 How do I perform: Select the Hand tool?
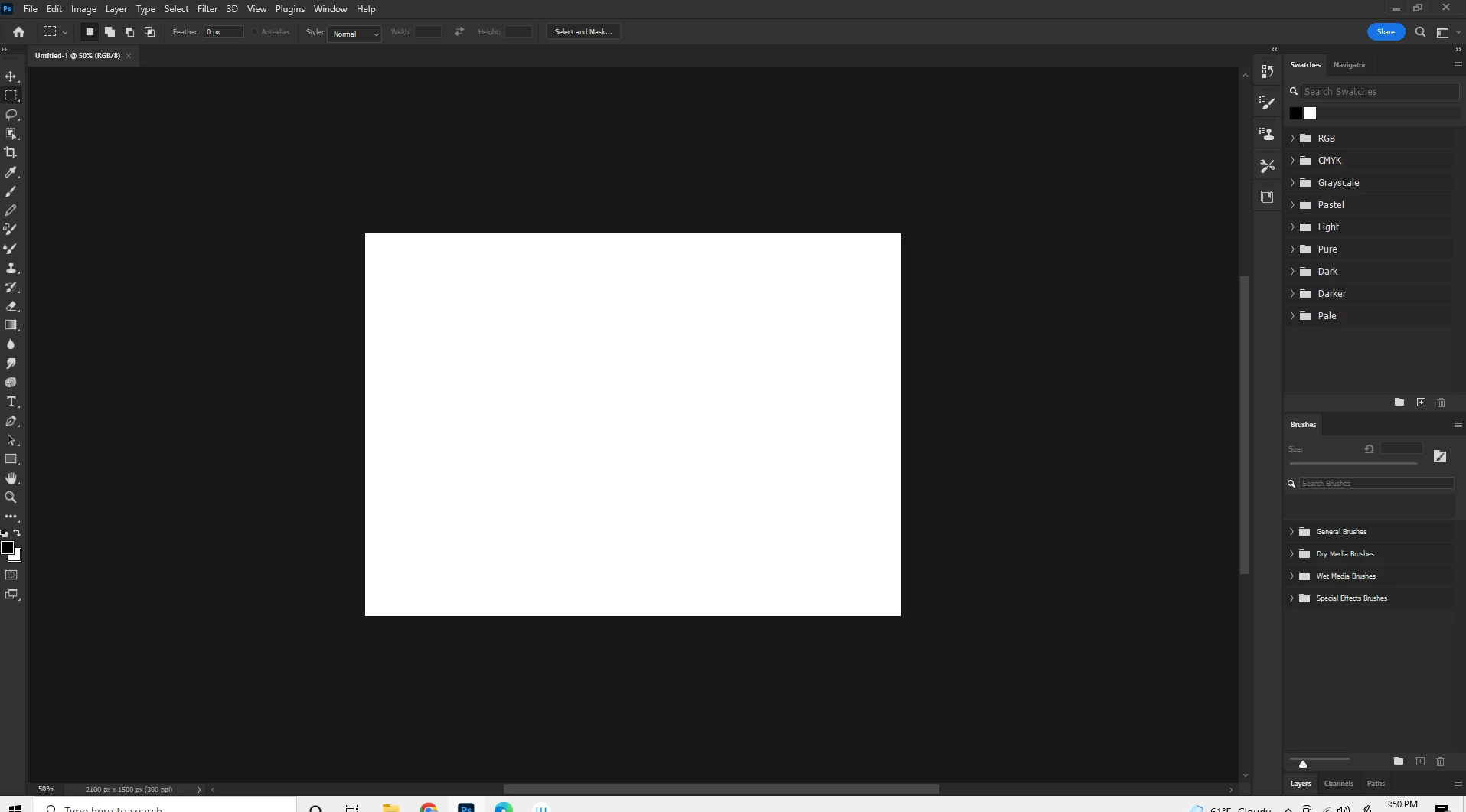click(x=11, y=478)
